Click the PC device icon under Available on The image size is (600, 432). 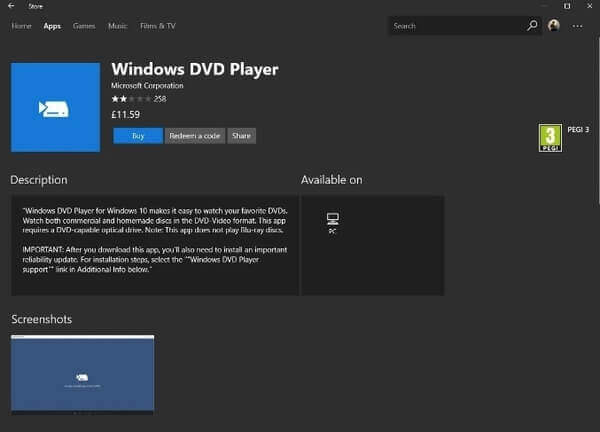click(333, 219)
